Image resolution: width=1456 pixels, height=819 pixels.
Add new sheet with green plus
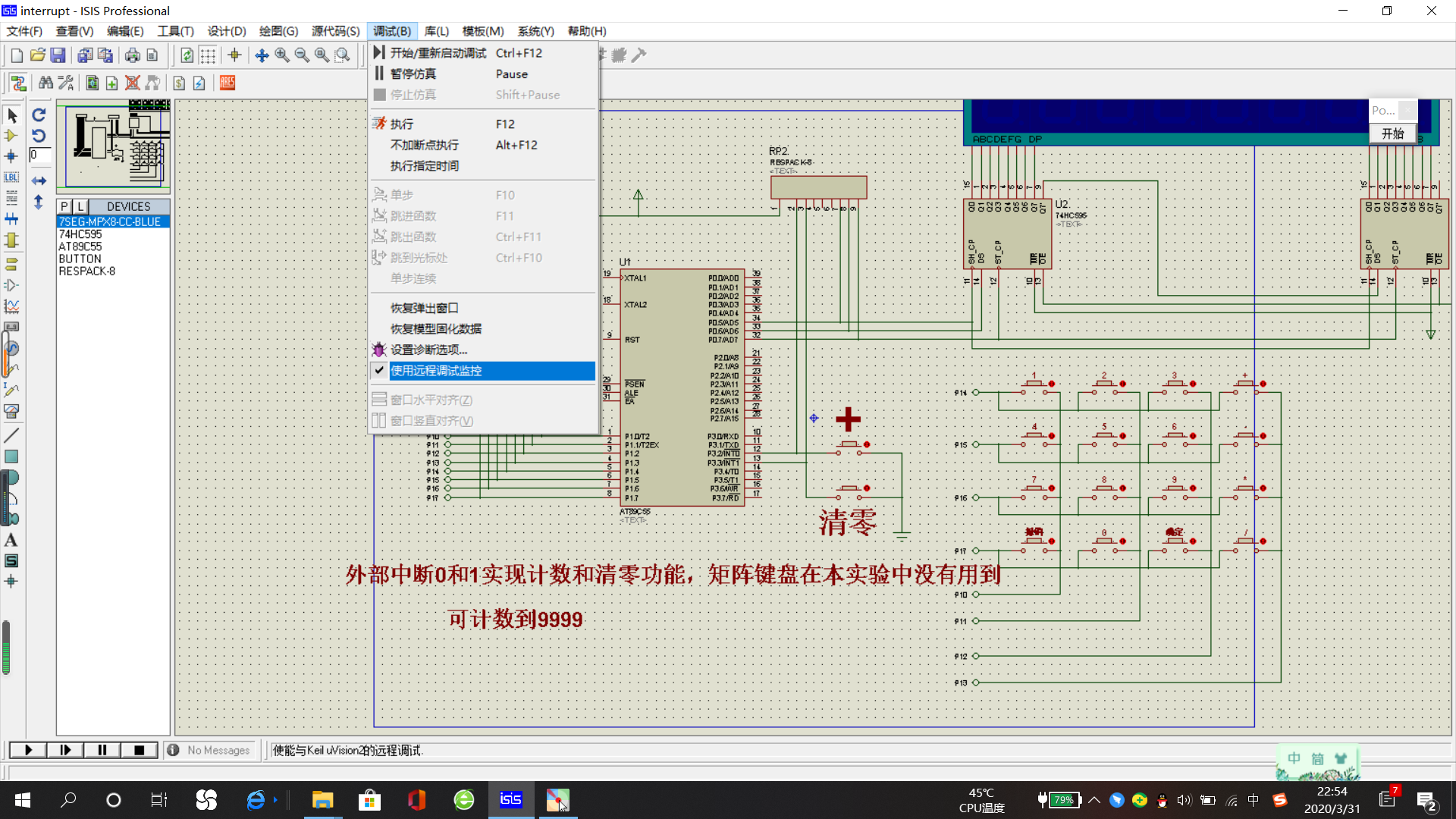tap(111, 83)
